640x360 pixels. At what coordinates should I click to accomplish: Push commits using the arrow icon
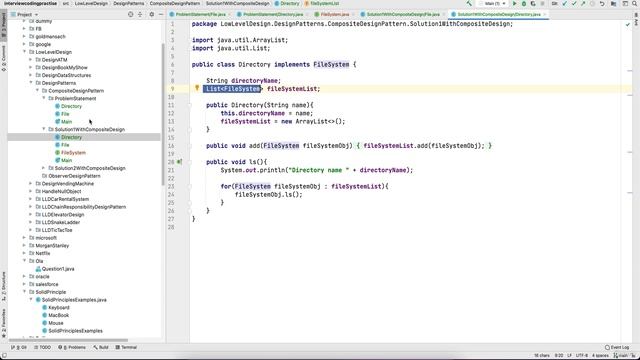[x=583, y=3]
